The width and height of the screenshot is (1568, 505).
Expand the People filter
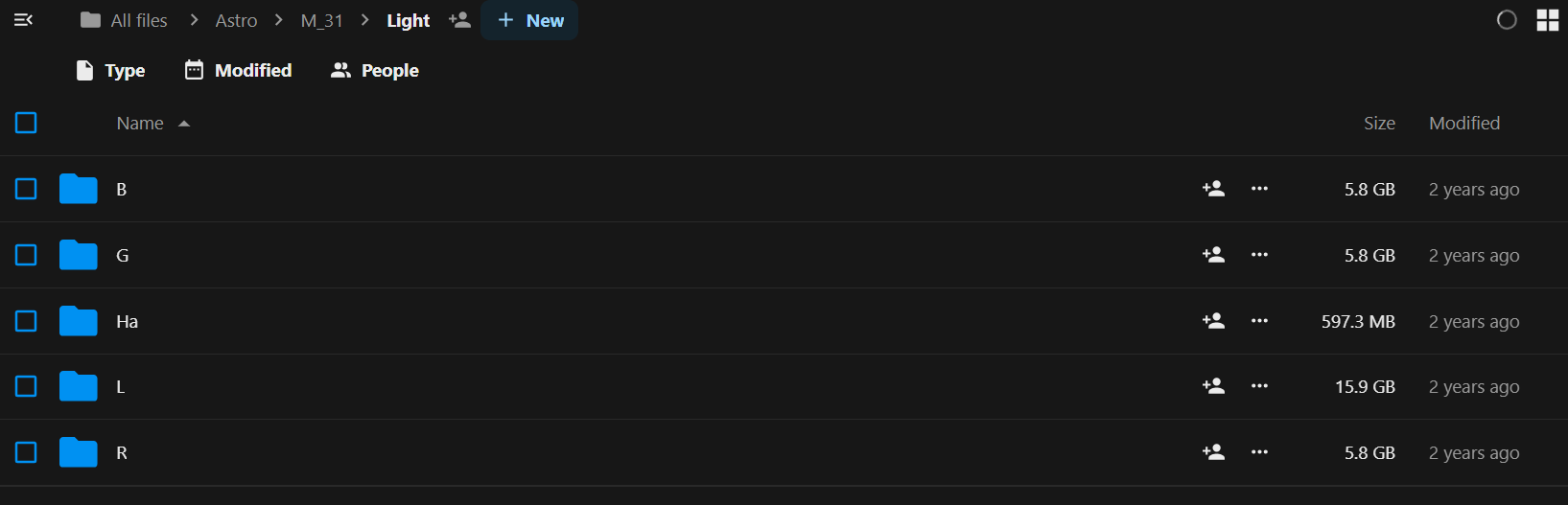375,70
